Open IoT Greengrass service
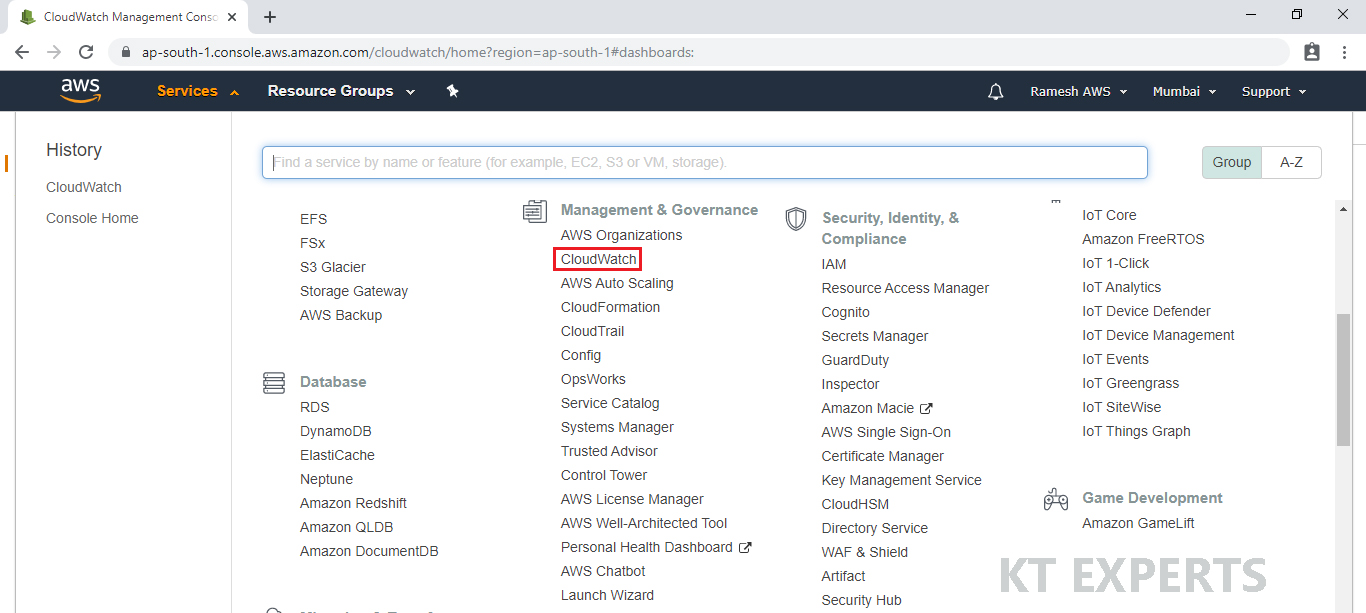The width and height of the screenshot is (1366, 613). coord(1131,383)
